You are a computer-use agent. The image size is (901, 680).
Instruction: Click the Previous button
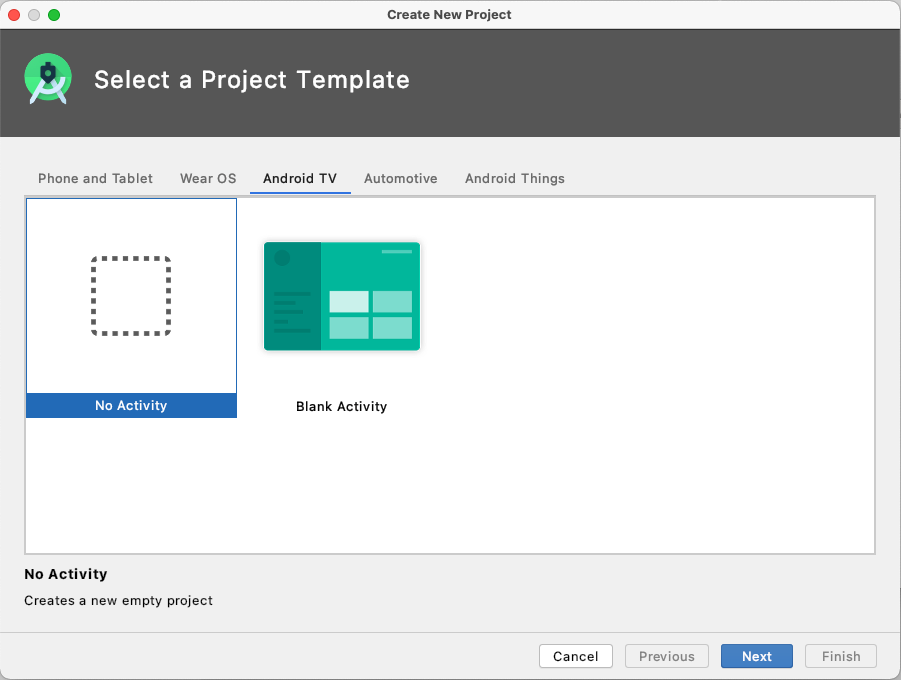tap(667, 656)
